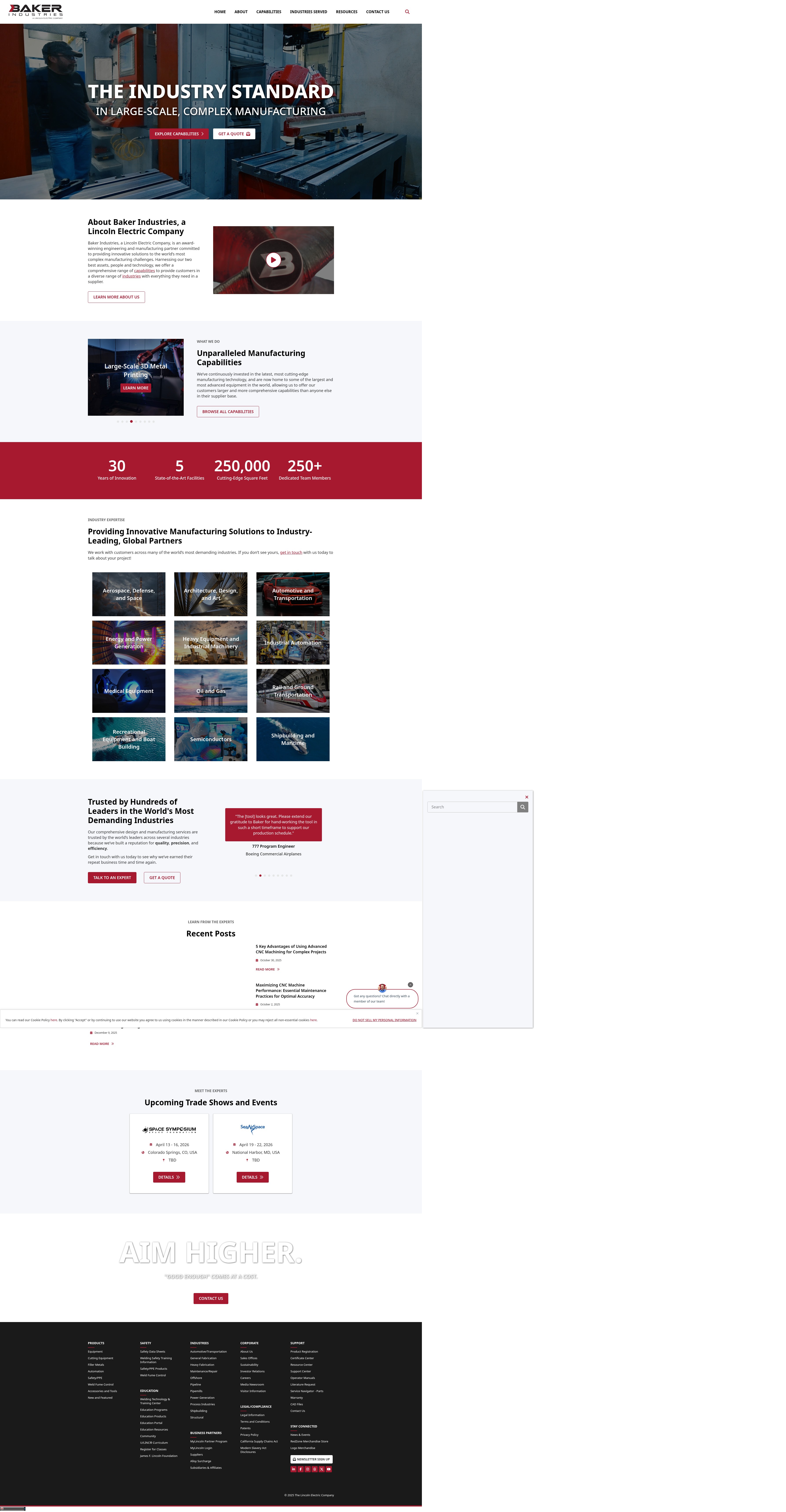Open the Home menu item
This screenshot has width=786, height=1512.
(x=220, y=12)
